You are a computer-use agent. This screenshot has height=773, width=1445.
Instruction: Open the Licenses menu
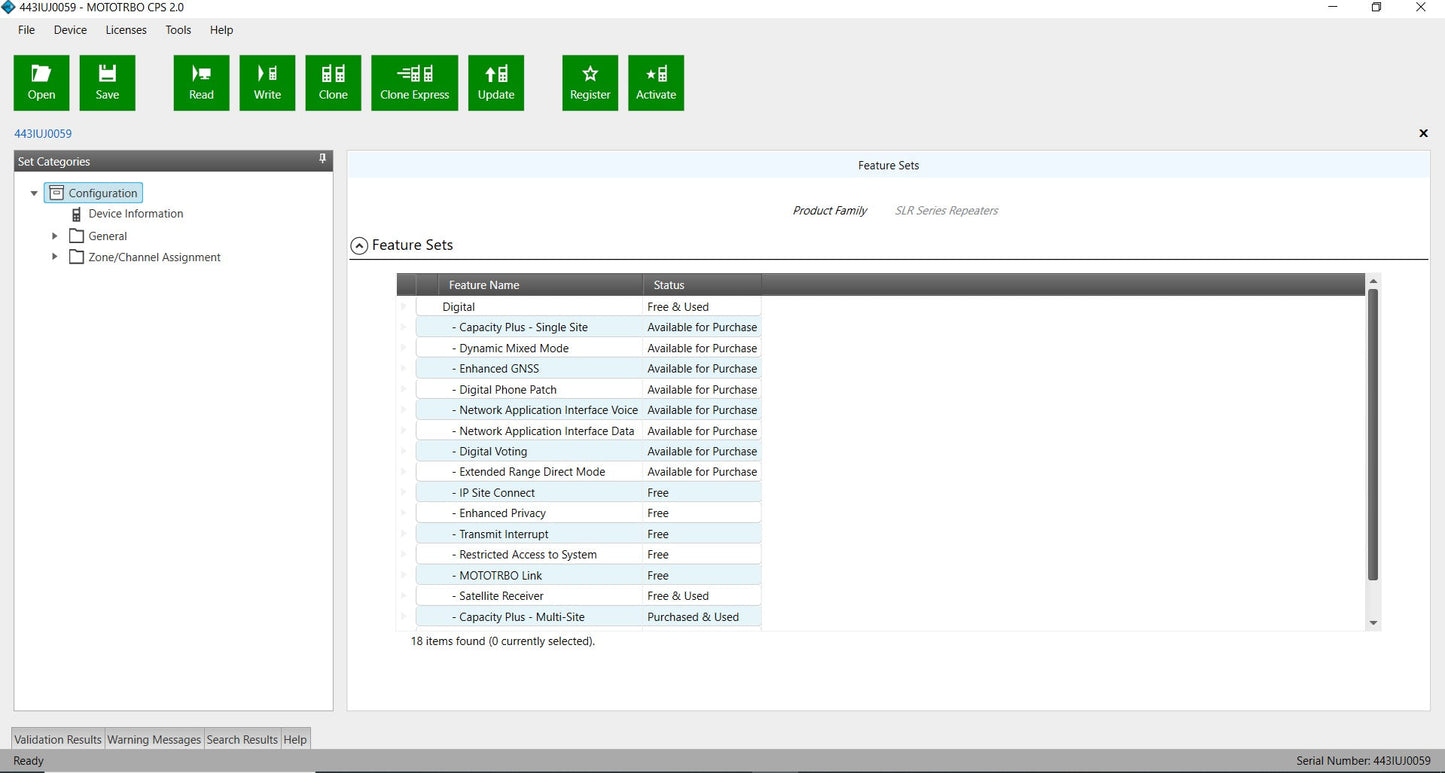pyautogui.click(x=126, y=30)
